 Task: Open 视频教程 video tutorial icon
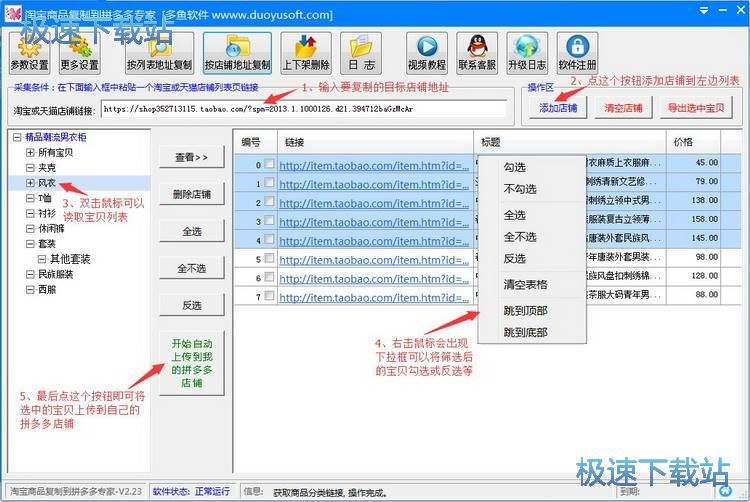coord(427,53)
